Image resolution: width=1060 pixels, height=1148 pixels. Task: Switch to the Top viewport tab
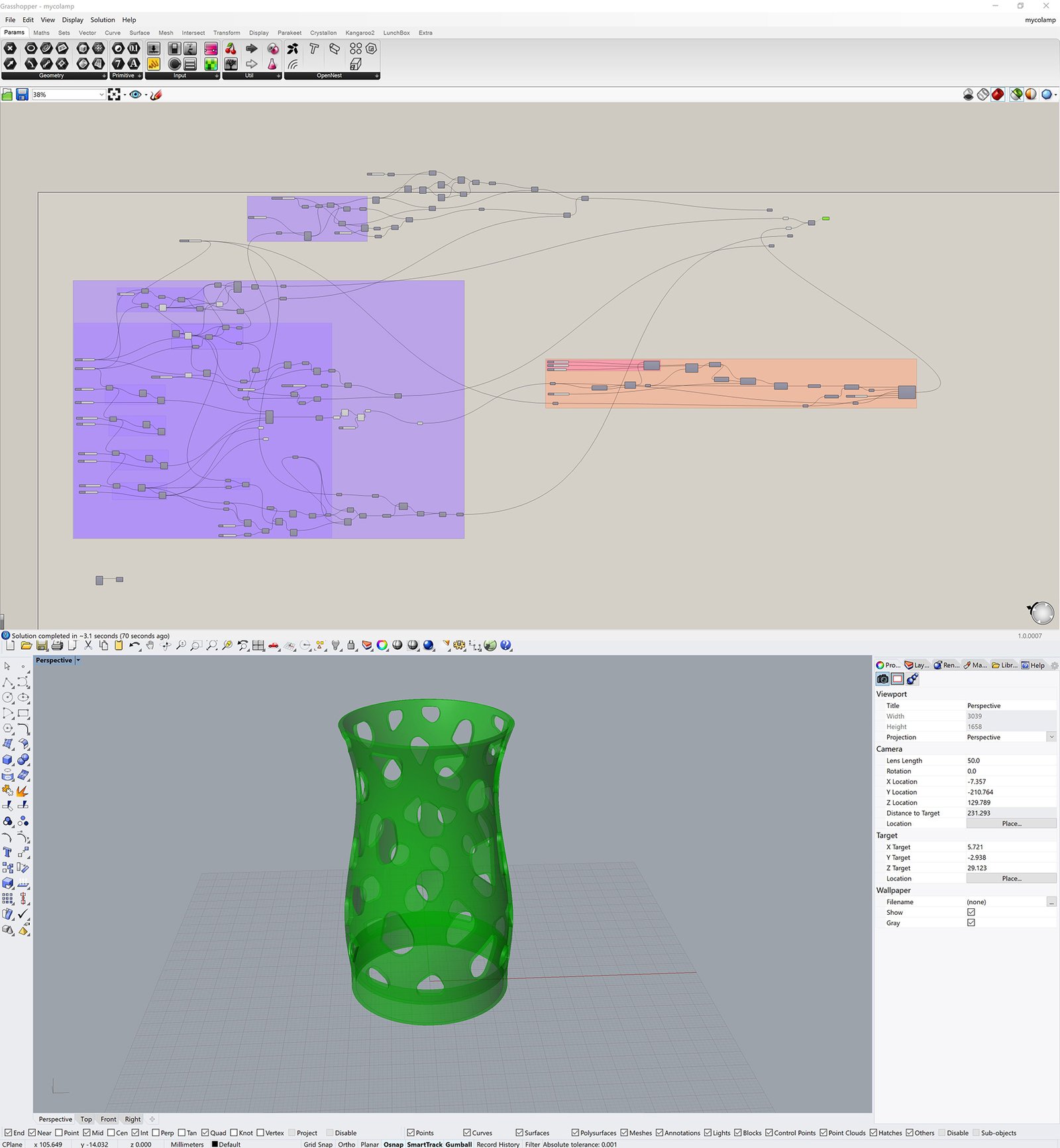[x=86, y=1120]
